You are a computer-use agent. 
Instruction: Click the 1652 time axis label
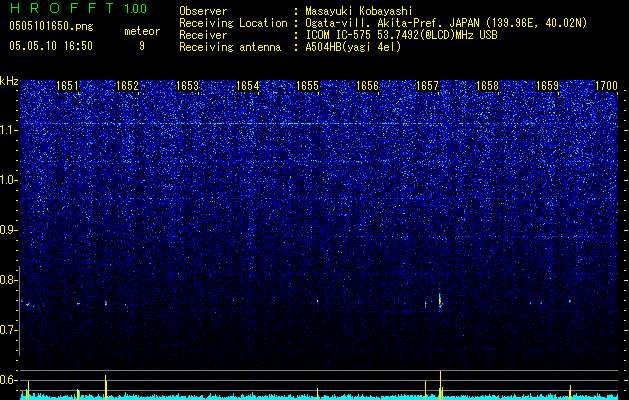127,86
